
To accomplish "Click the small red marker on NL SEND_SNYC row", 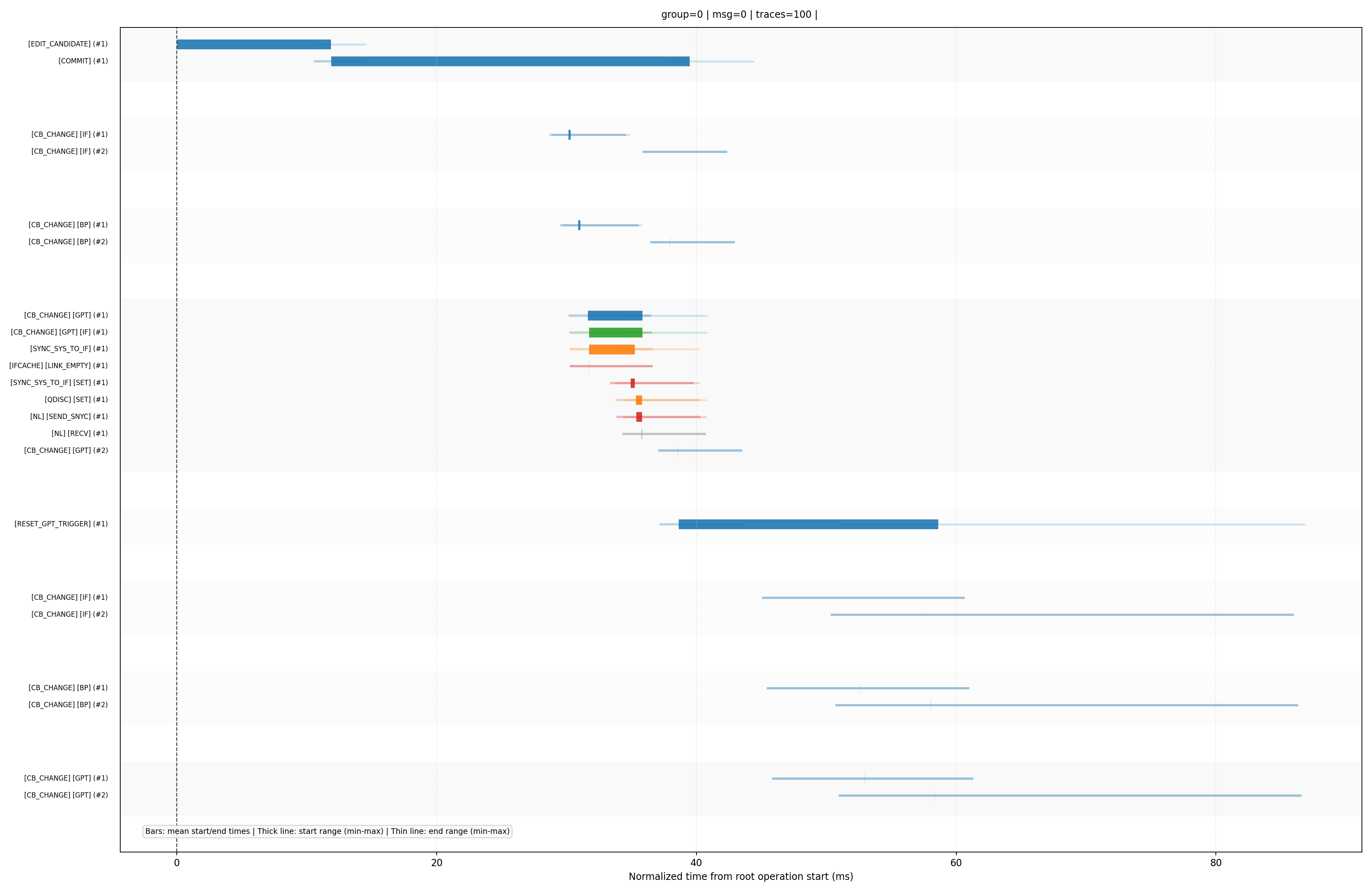I will point(639,417).
